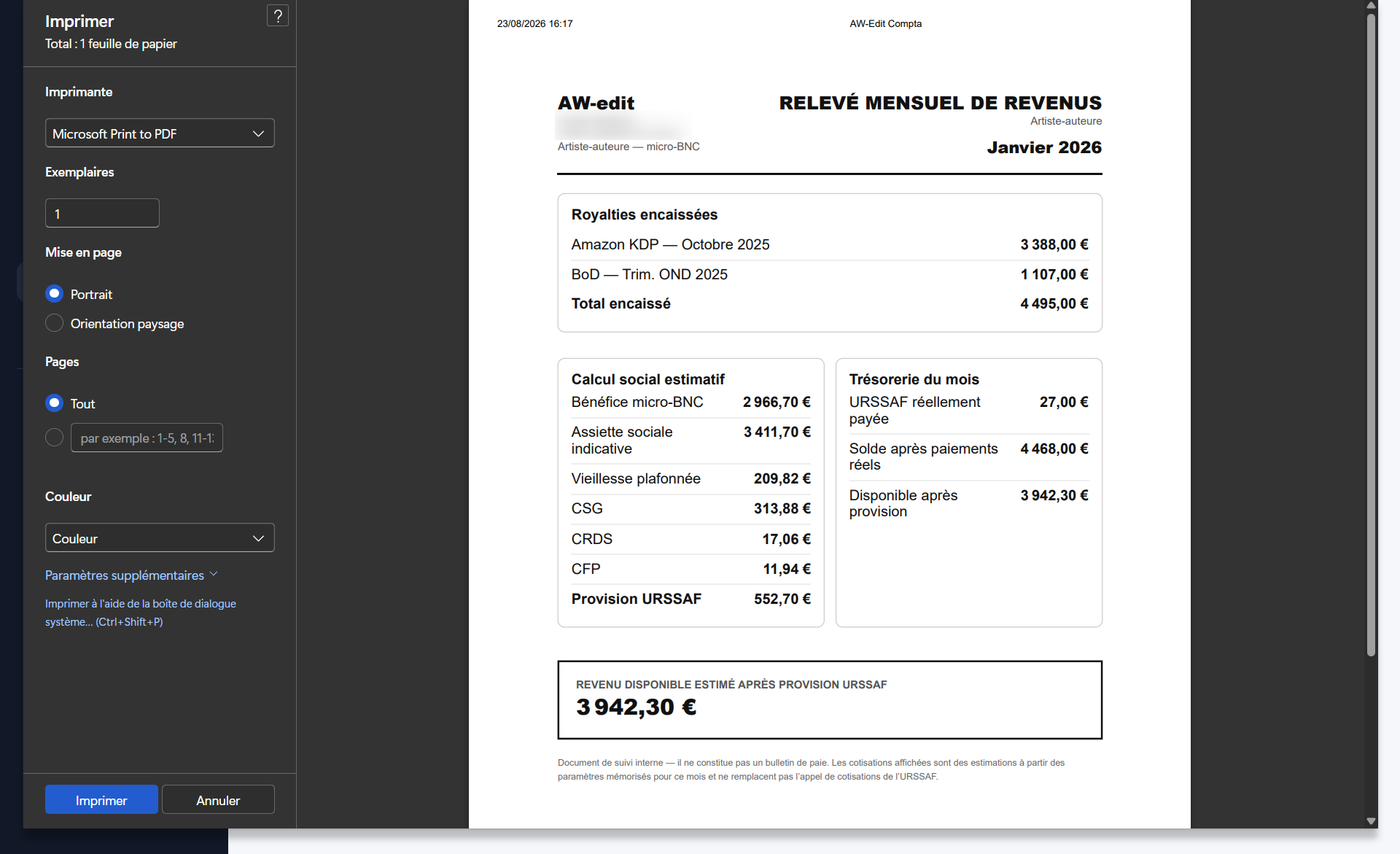The image size is (1400, 854).
Task: Click the 'Provision URSSAF' label
Action: pos(636,599)
